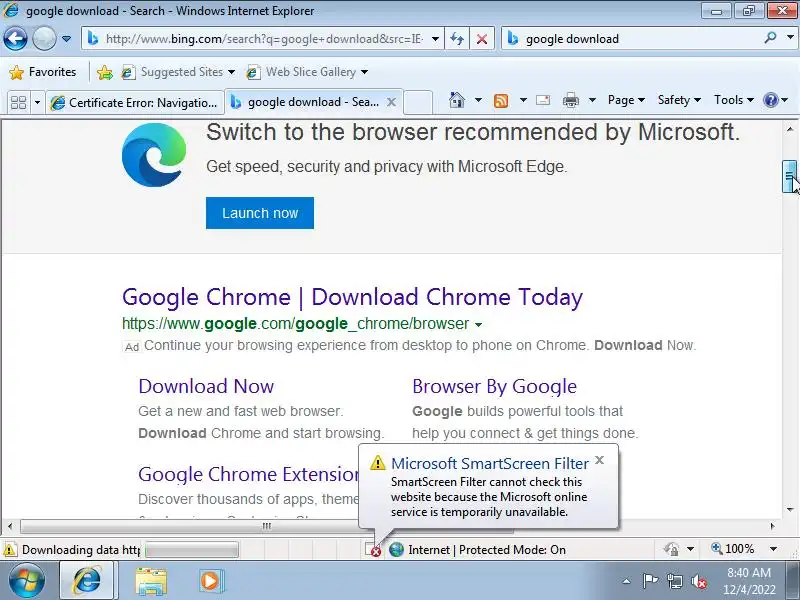800x600 pixels.
Task: Switch to Certificate Error Navigation tab
Action: [135, 103]
